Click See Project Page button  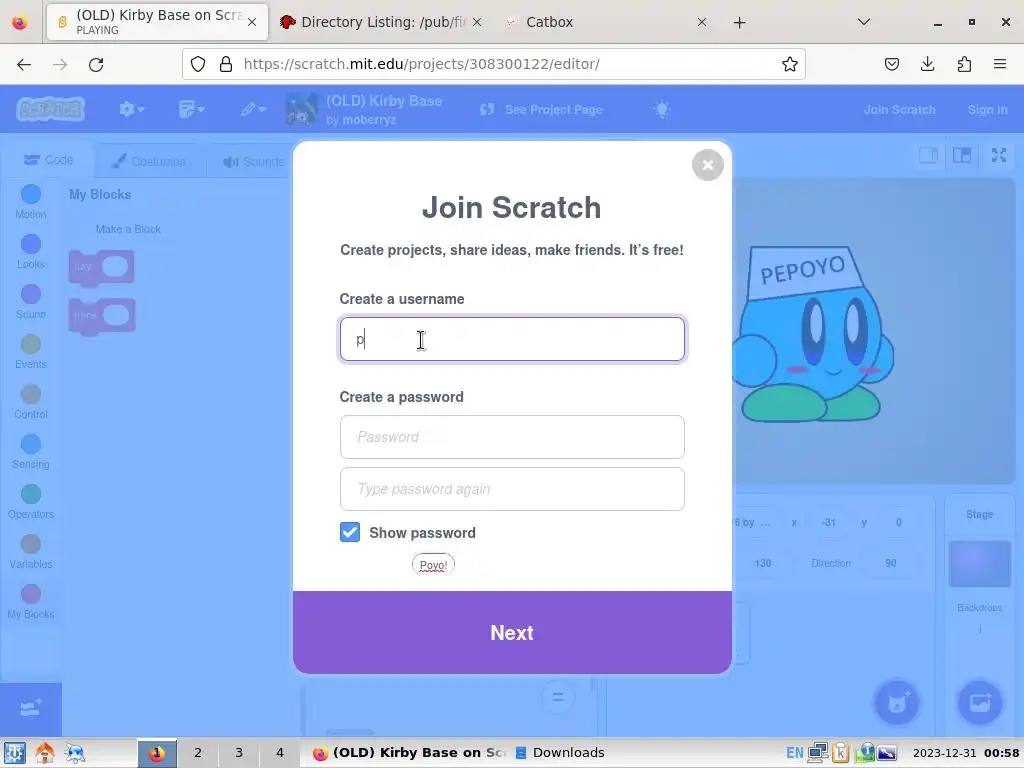(x=541, y=109)
